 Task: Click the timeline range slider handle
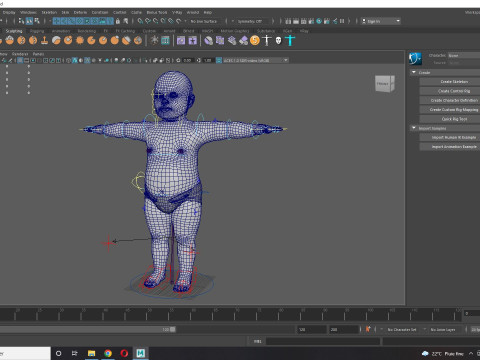point(173,329)
